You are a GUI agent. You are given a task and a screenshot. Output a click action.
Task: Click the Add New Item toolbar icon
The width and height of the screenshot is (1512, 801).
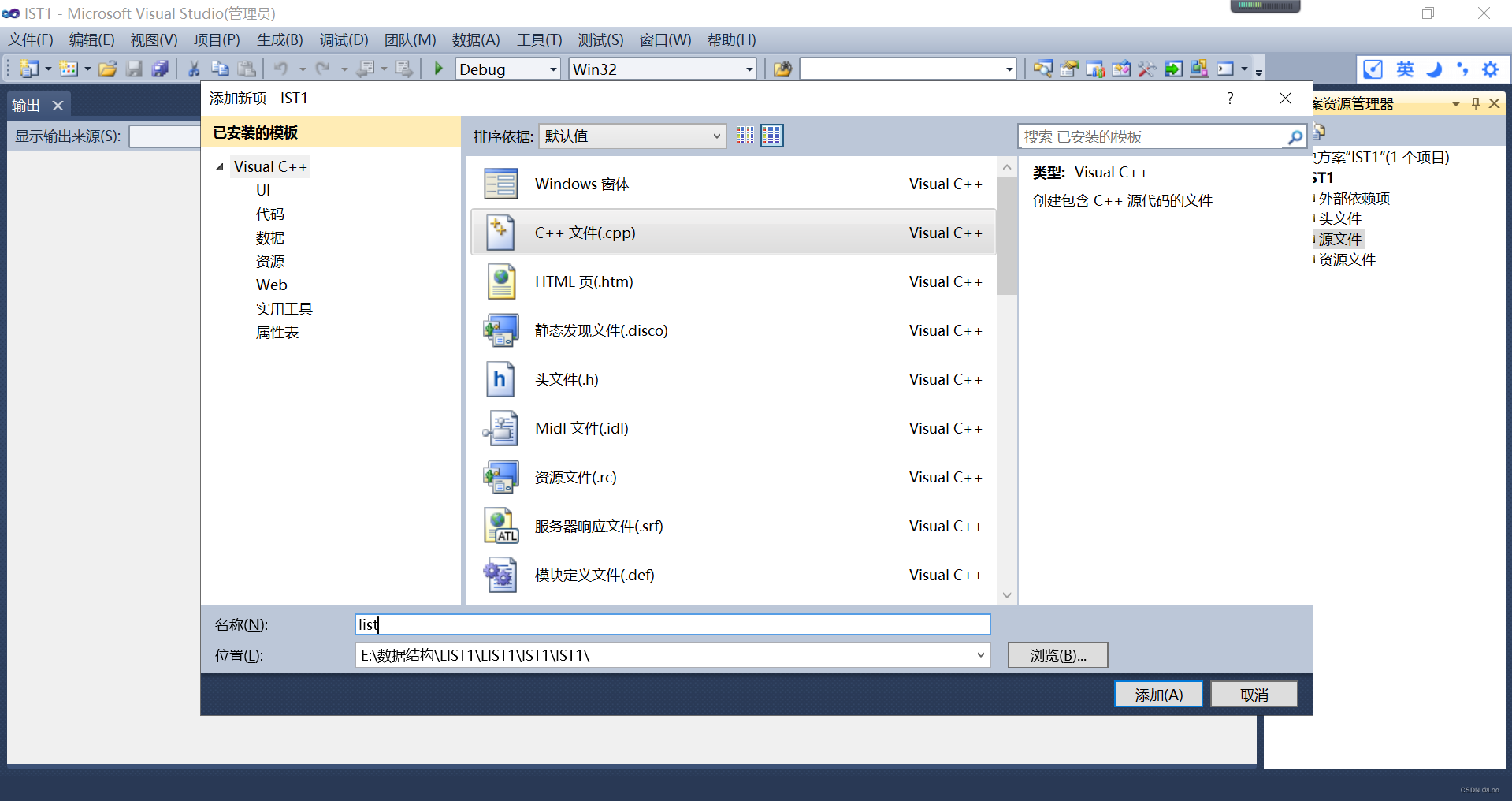69,69
